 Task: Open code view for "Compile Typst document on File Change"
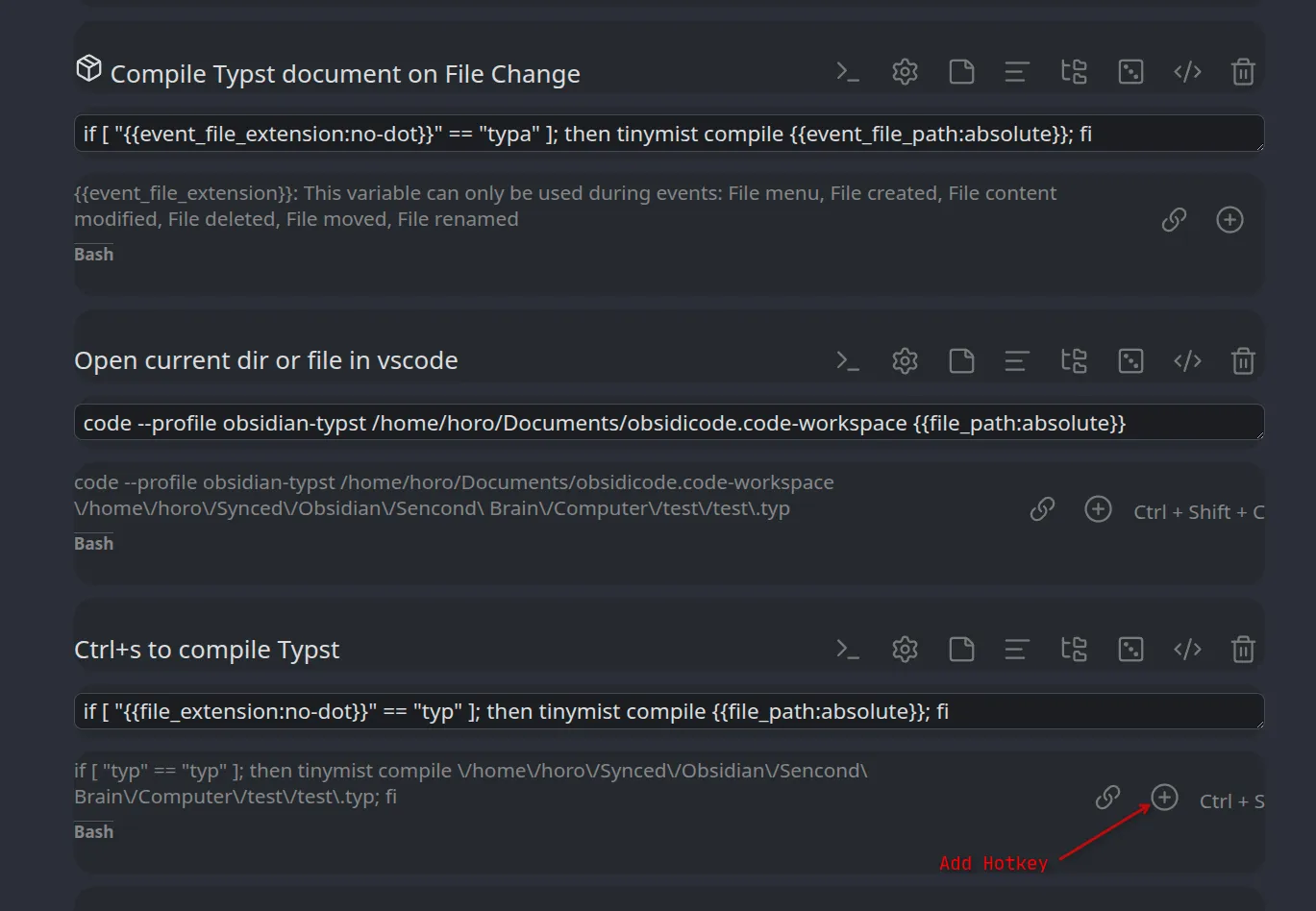[1186, 71]
